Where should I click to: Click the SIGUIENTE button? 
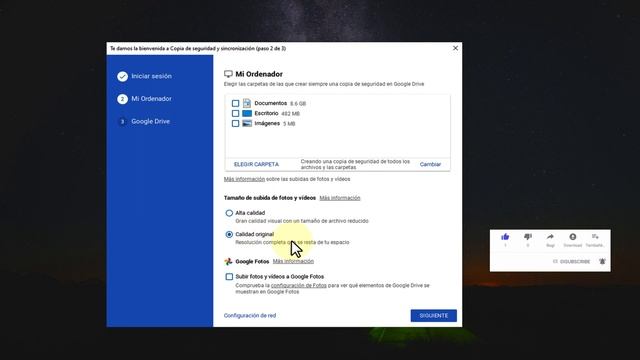point(433,316)
